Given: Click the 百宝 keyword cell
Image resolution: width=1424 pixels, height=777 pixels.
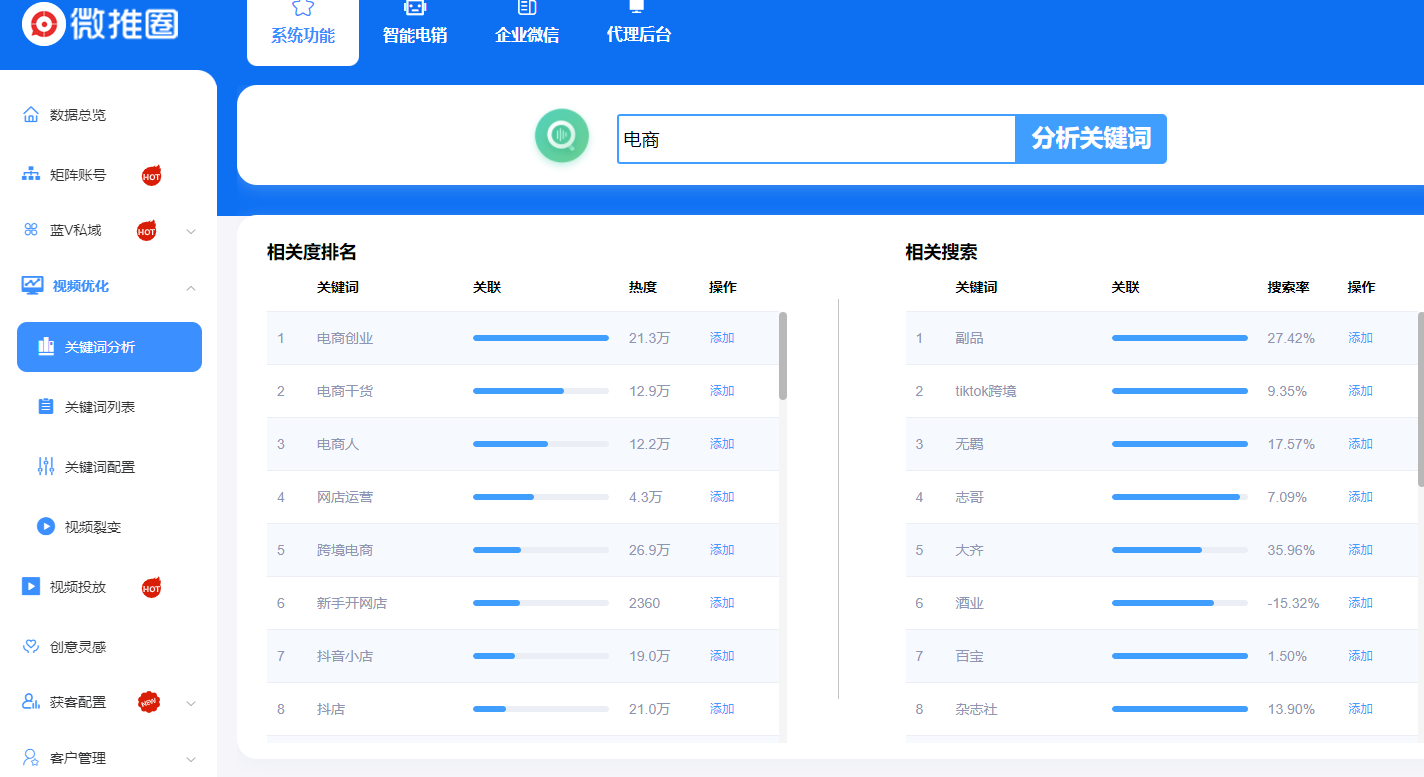Looking at the screenshot, I should (x=969, y=656).
